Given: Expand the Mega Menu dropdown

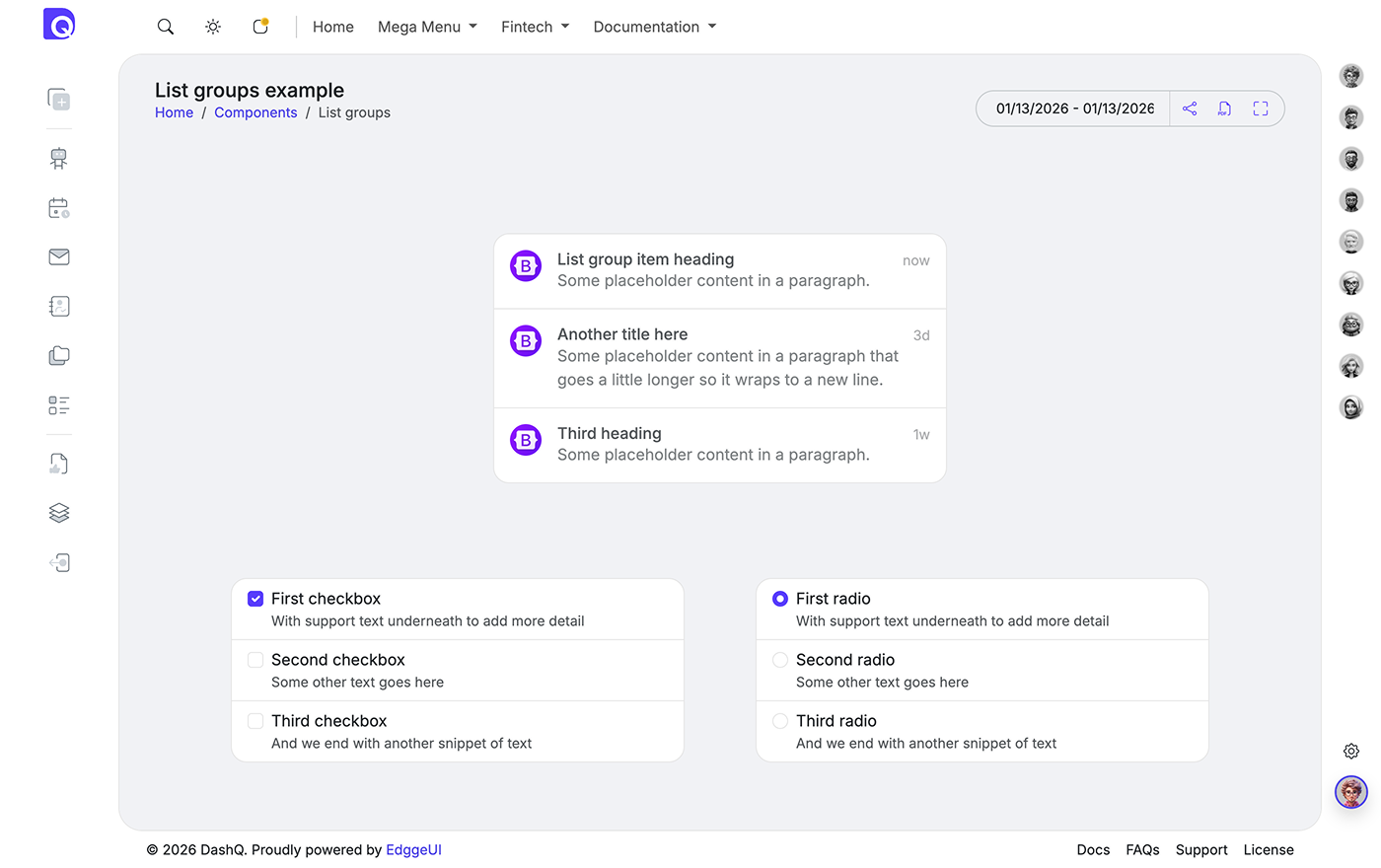Looking at the screenshot, I should click(427, 27).
